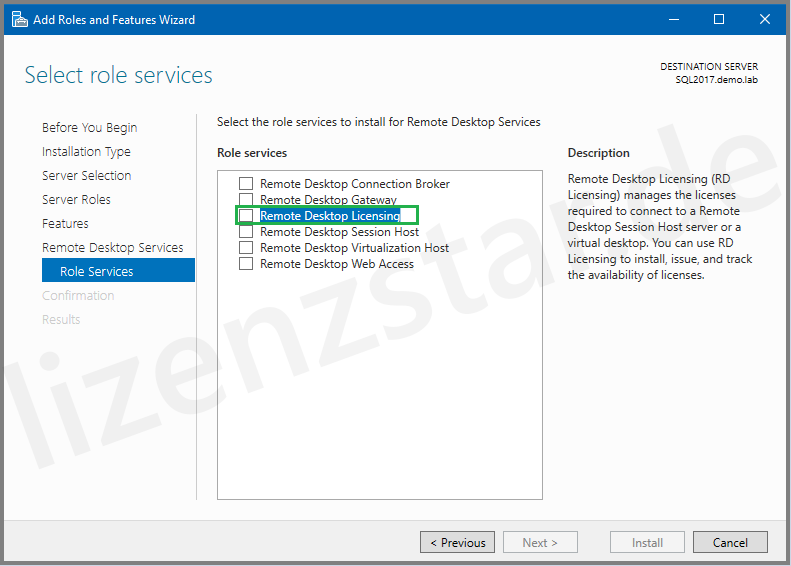This screenshot has width=791, height=566.
Task: Click the wizard icon in title bar
Action: [x=19, y=19]
